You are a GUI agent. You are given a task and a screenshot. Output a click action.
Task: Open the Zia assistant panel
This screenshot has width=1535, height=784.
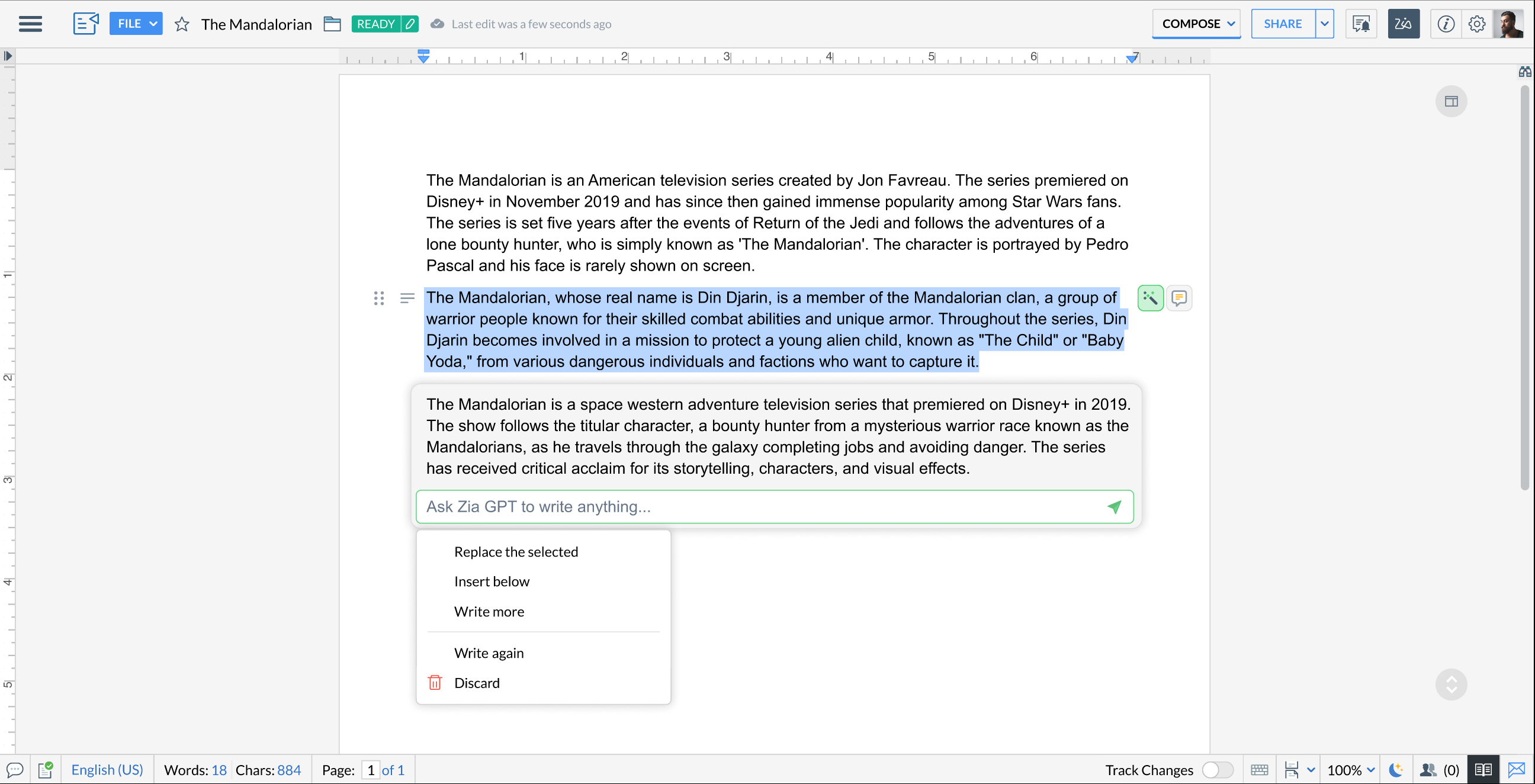click(1404, 24)
